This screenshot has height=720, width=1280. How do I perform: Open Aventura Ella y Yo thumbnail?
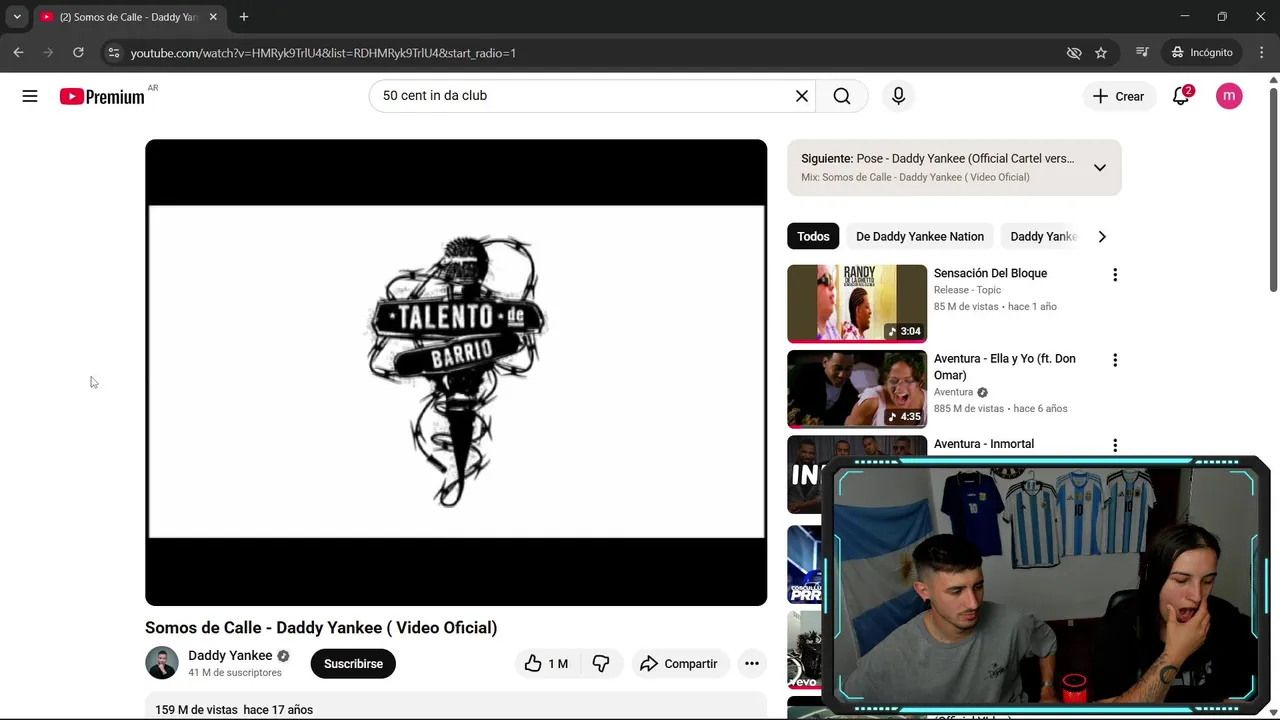pyautogui.click(x=857, y=388)
